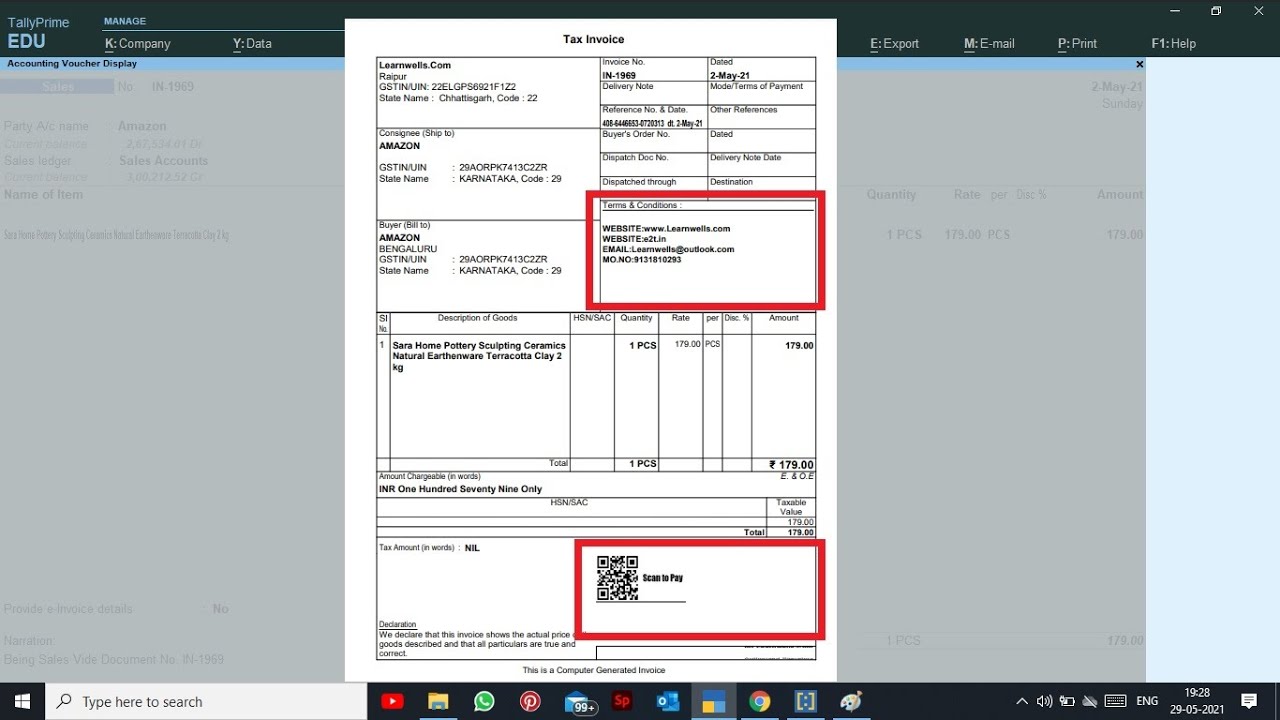The height and width of the screenshot is (720, 1280).
Task: Show hidden system tray icons
Action: tap(1021, 701)
